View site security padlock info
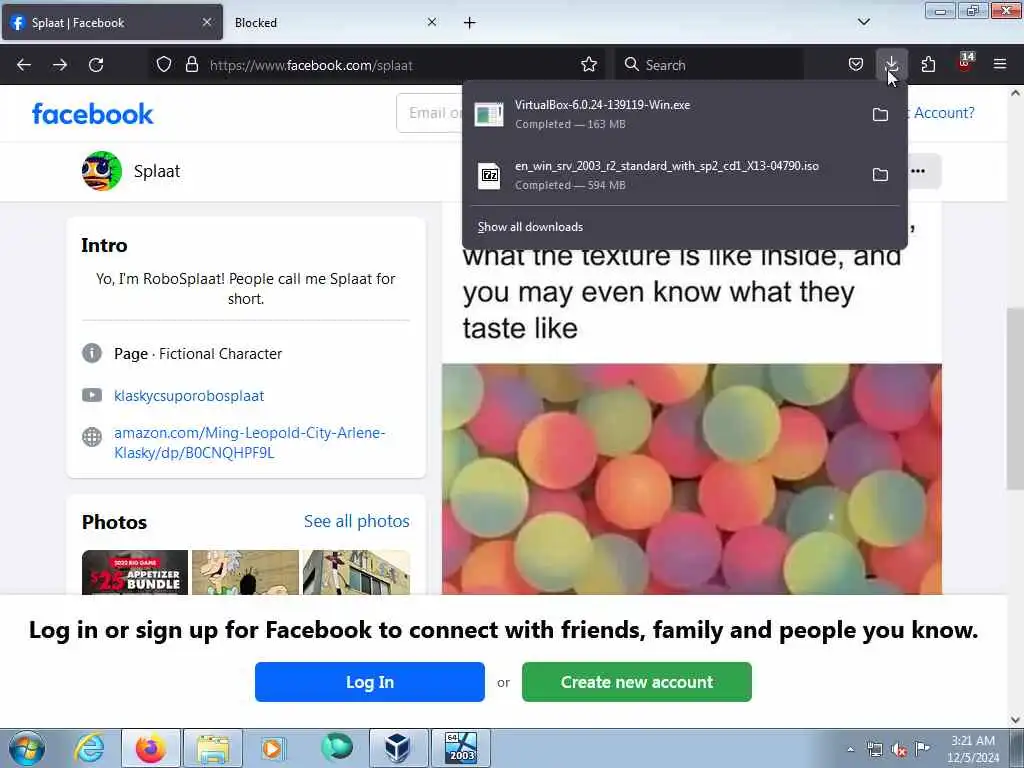 tap(191, 65)
